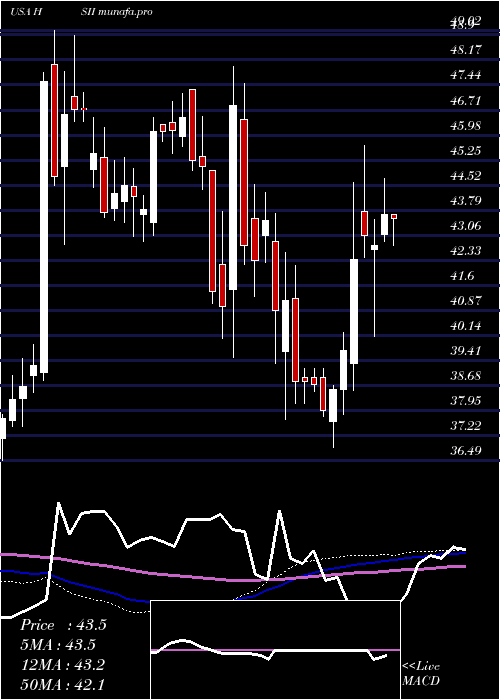Click the 5MA : 43.5 label
This screenshot has height=700, width=500.
[x=58, y=645]
